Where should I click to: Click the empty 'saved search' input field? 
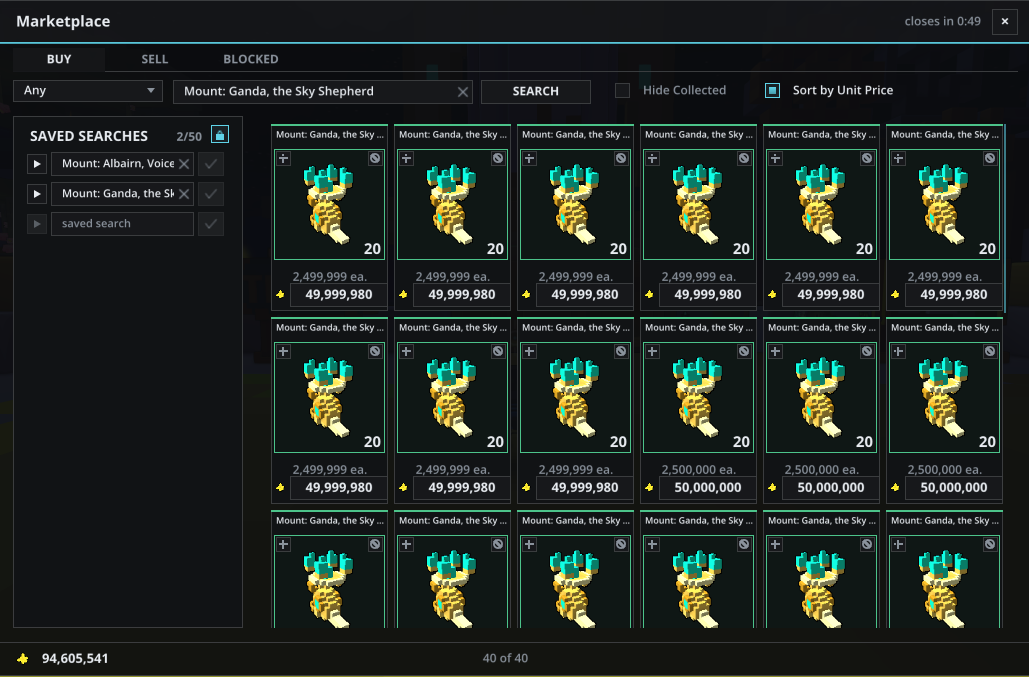(122, 224)
